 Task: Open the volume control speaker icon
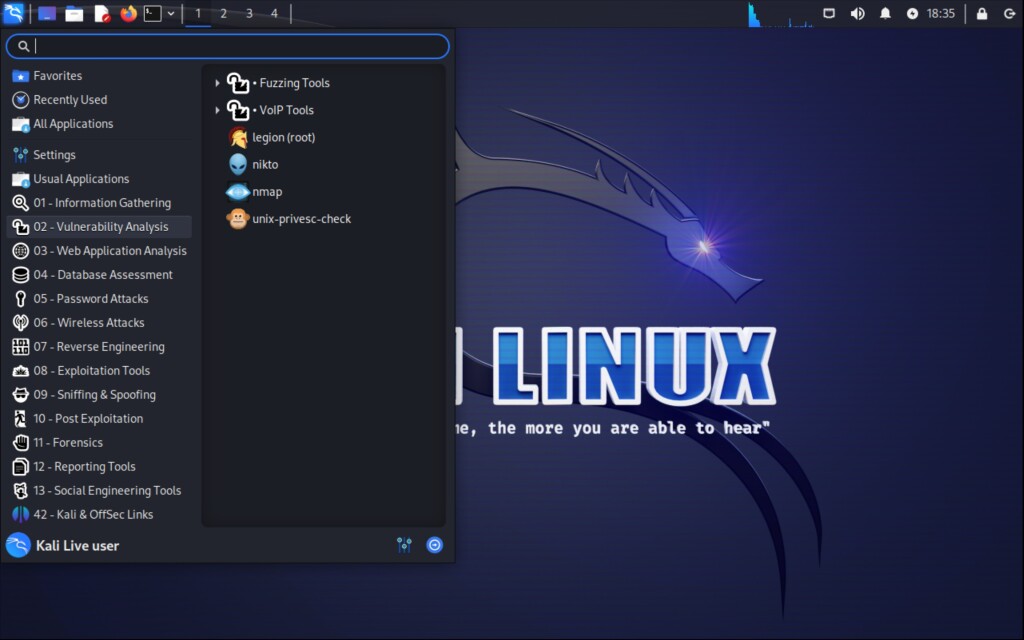(857, 13)
